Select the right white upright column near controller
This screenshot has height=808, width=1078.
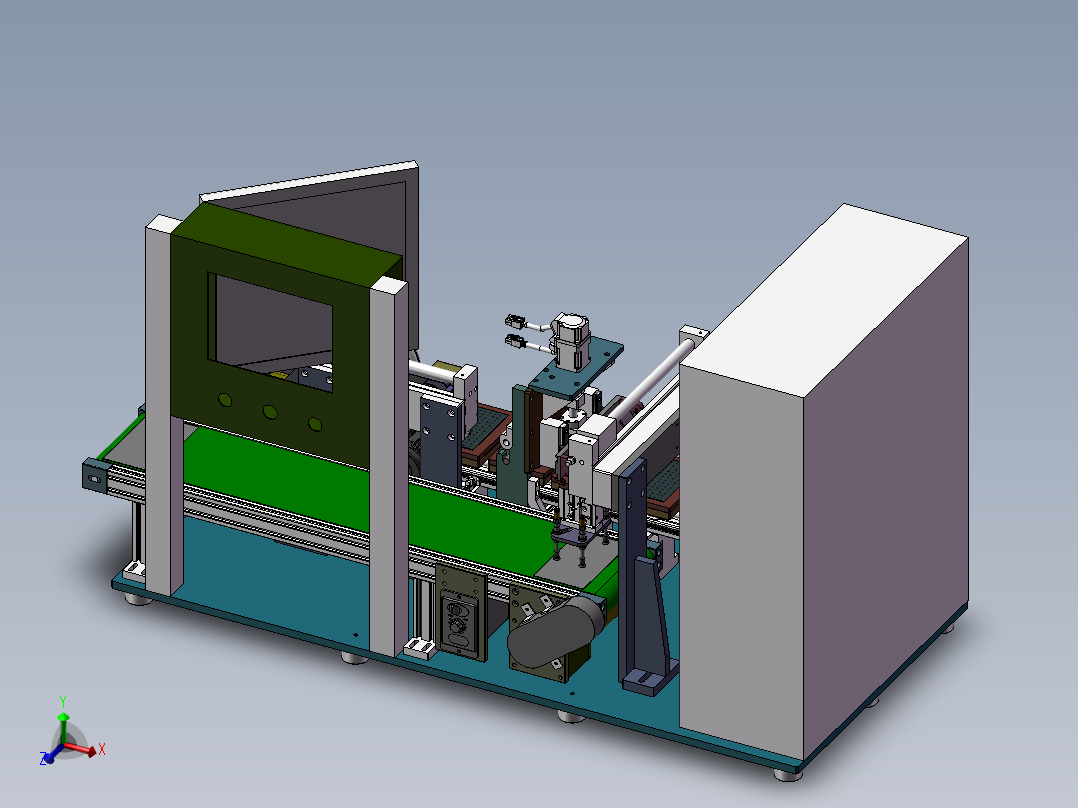pyautogui.click(x=388, y=466)
